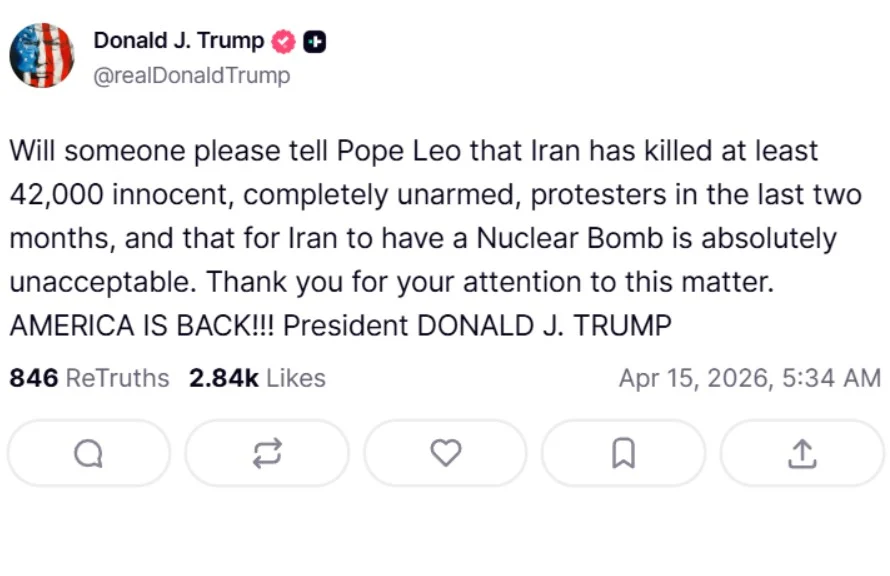The image size is (890, 576).
Task: Click the reply speech bubble icon
Action: click(88, 454)
